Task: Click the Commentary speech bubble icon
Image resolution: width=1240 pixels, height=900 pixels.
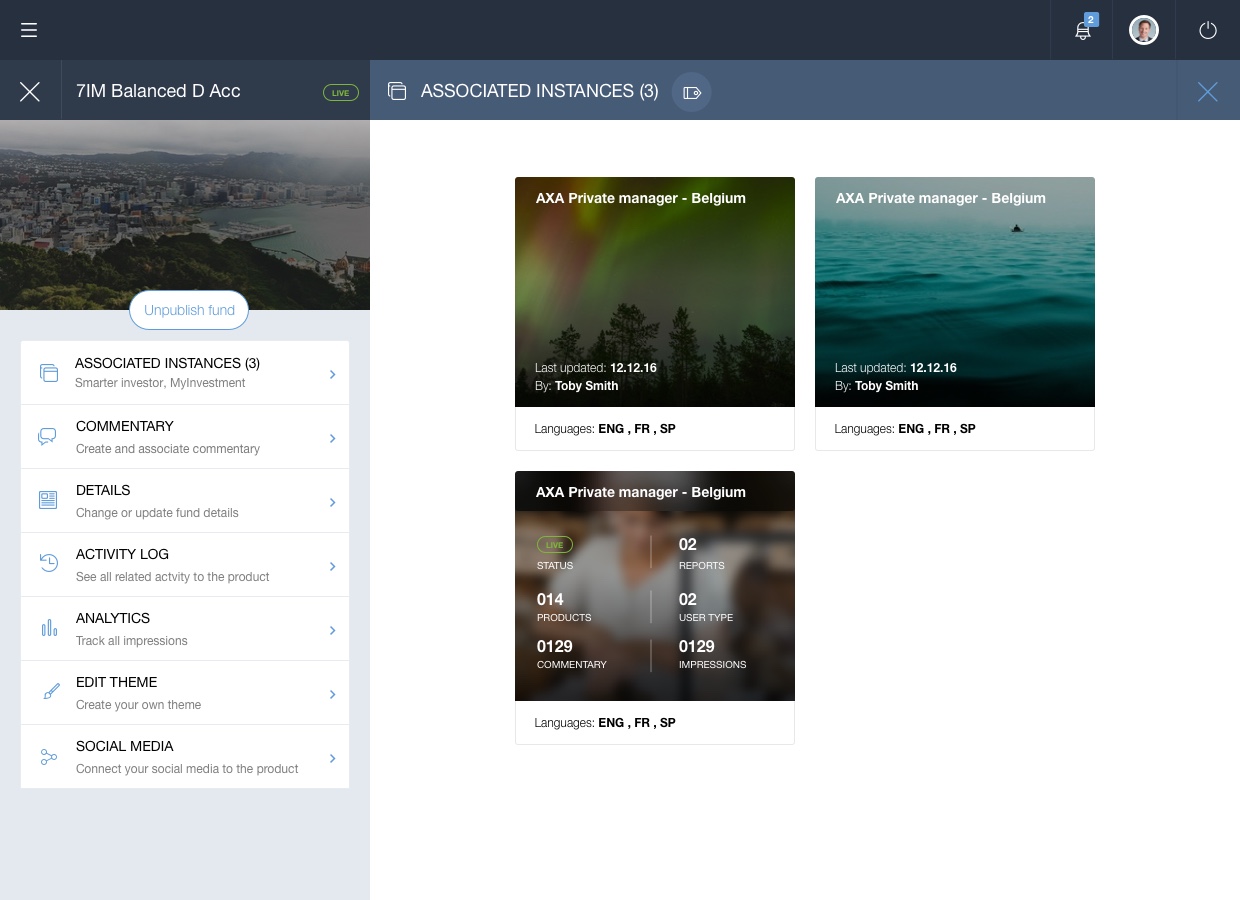Action: 48,437
